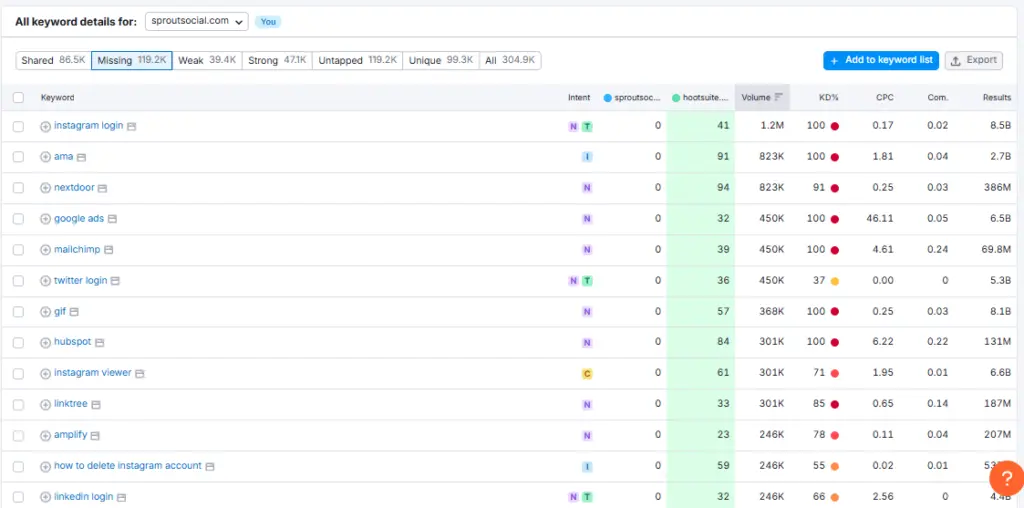Click the plus icon beside hubspot
Screen dimensions: 1024x508
45,343
